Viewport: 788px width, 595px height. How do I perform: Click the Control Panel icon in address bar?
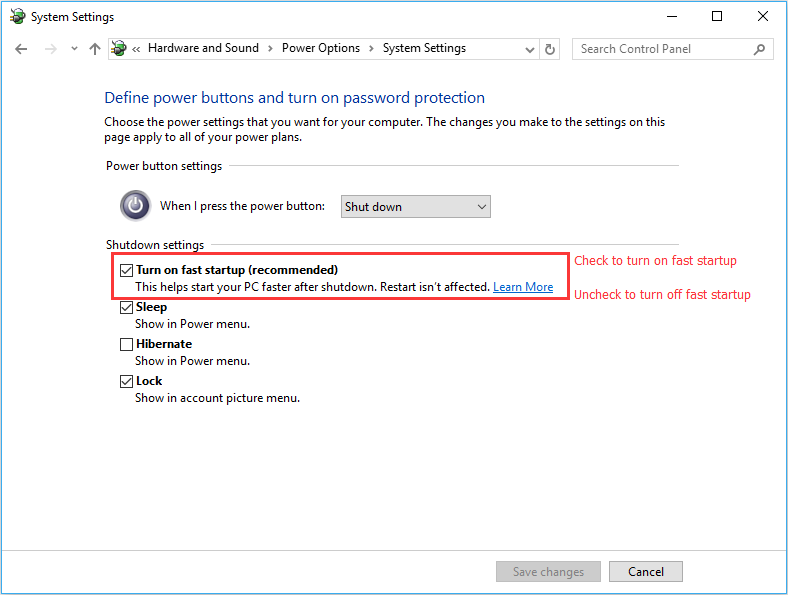[x=119, y=49]
